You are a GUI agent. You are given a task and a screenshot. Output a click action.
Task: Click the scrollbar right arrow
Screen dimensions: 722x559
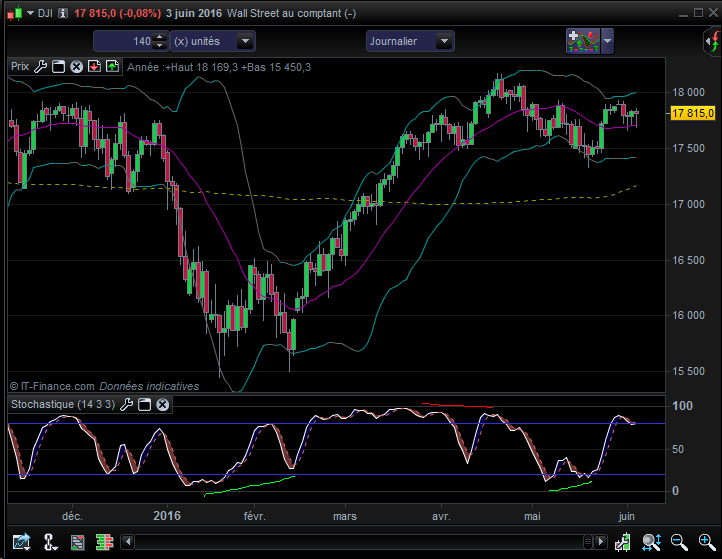600,542
